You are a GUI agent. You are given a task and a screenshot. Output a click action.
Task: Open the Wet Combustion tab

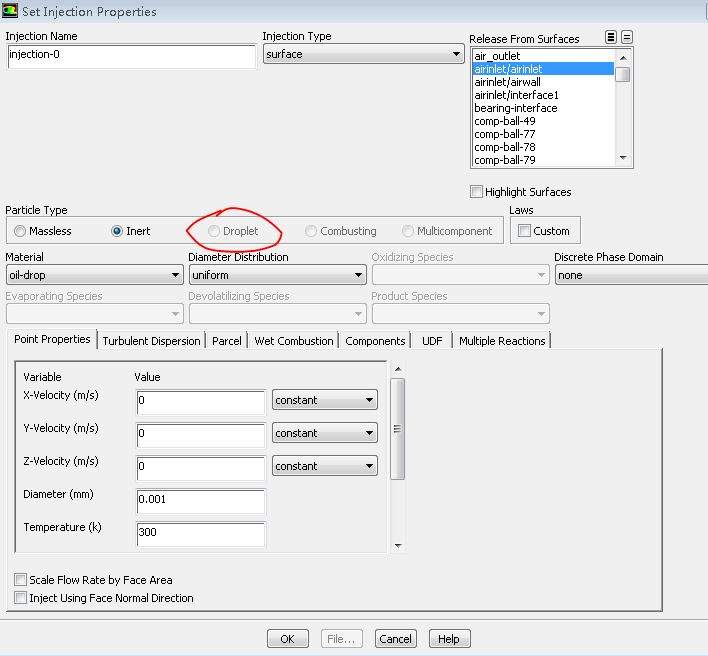293,341
